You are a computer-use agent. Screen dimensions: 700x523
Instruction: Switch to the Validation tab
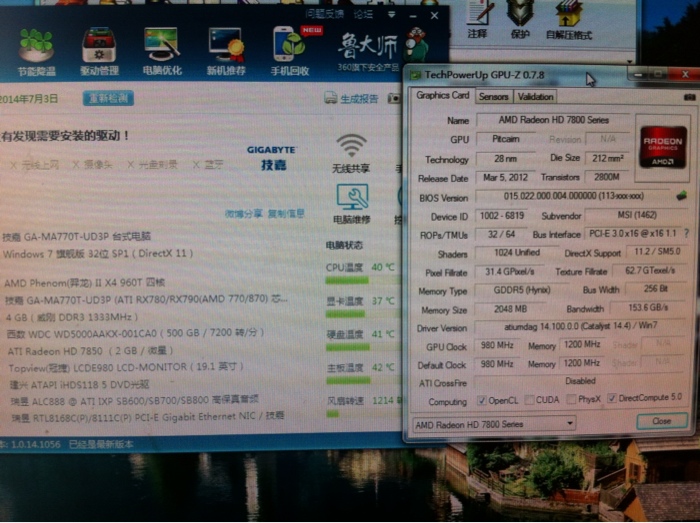[x=535, y=96]
